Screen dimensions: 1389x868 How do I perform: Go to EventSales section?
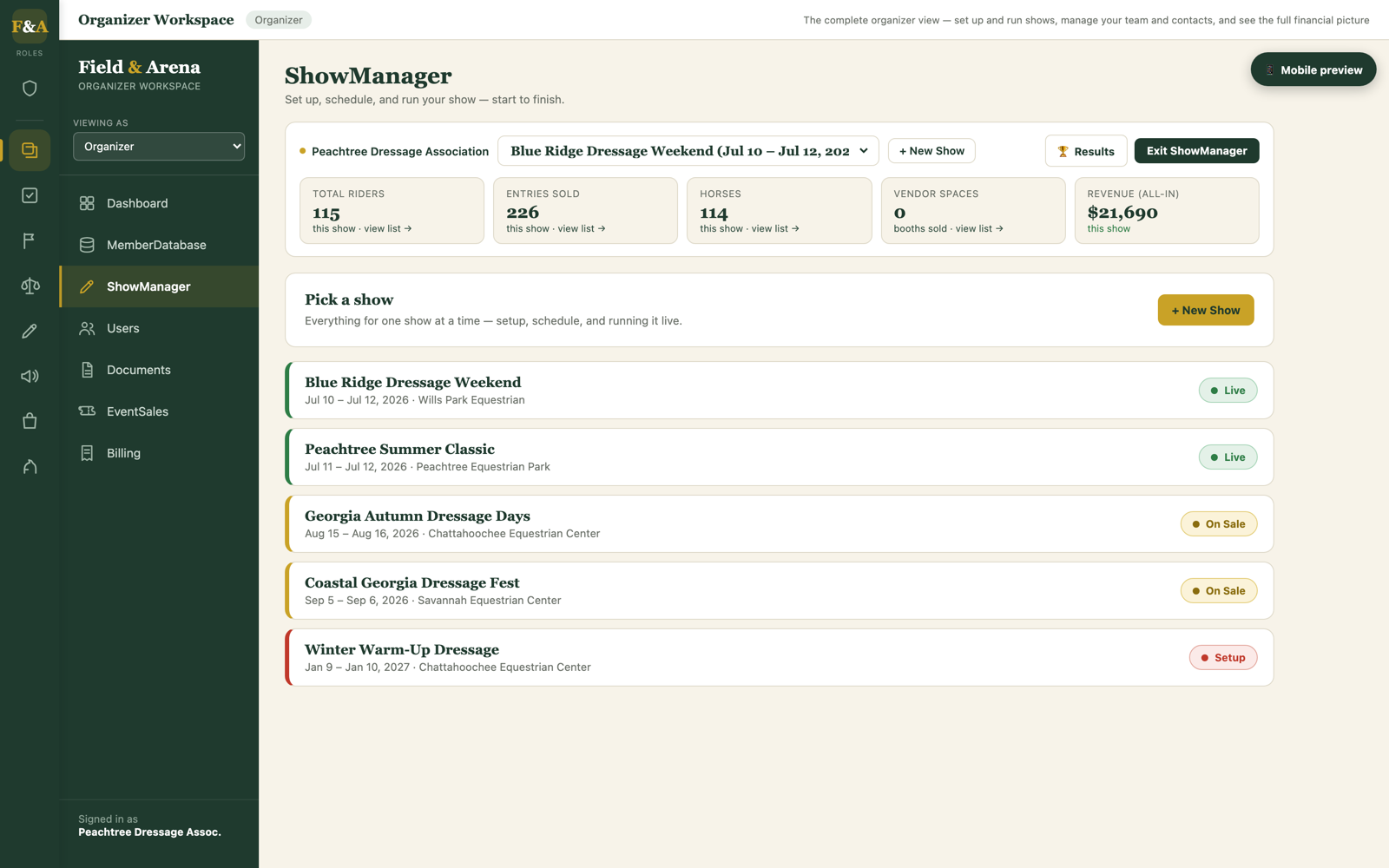coord(159,411)
